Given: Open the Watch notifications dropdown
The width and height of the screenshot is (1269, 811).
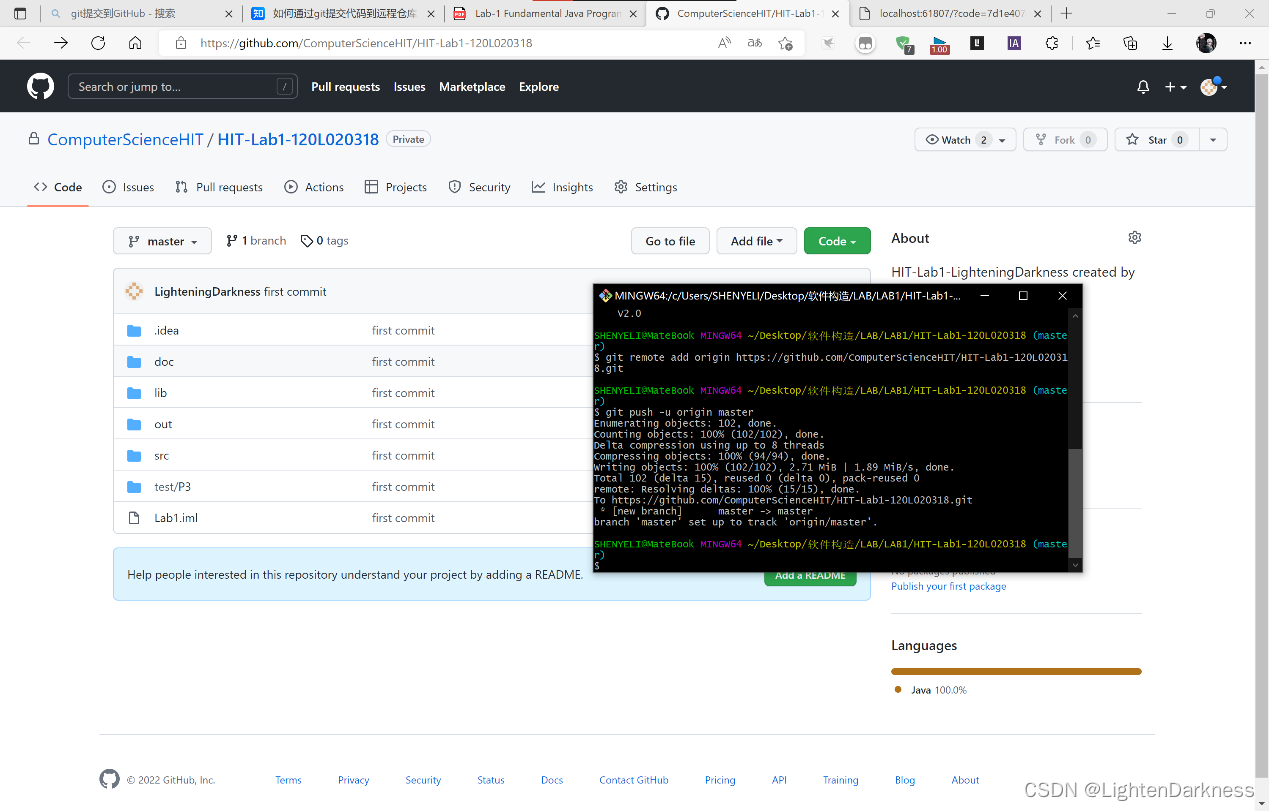Looking at the screenshot, I should 965,140.
